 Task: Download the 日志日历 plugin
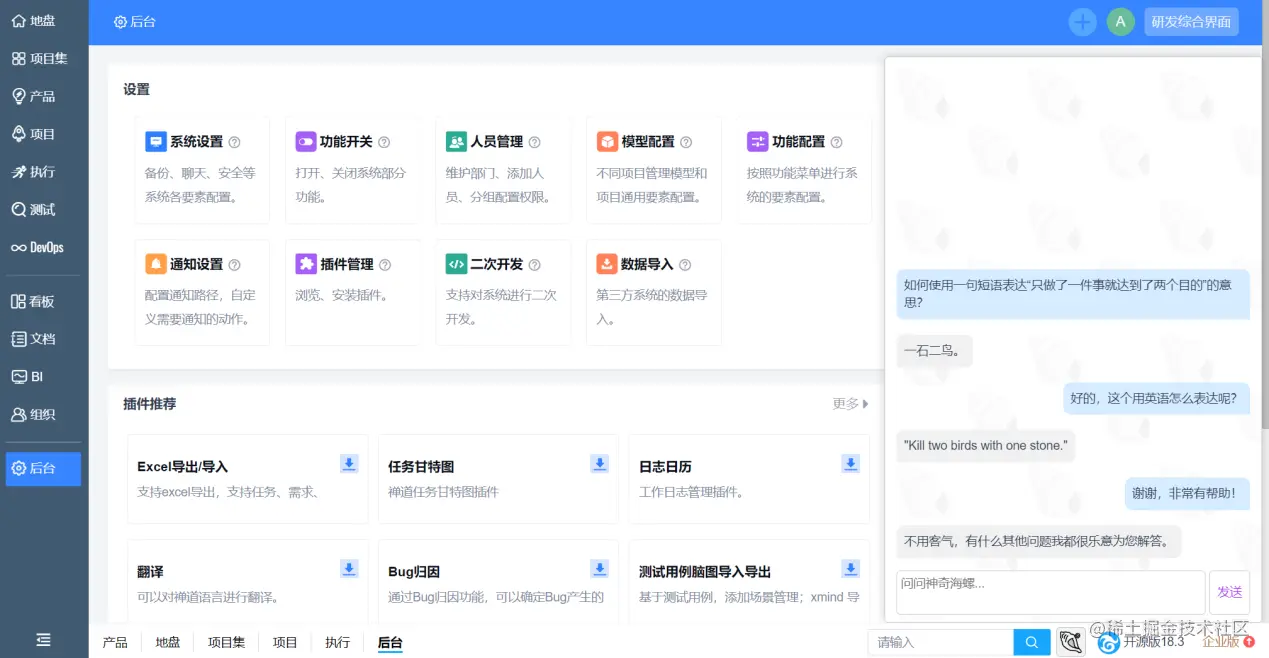point(850,463)
